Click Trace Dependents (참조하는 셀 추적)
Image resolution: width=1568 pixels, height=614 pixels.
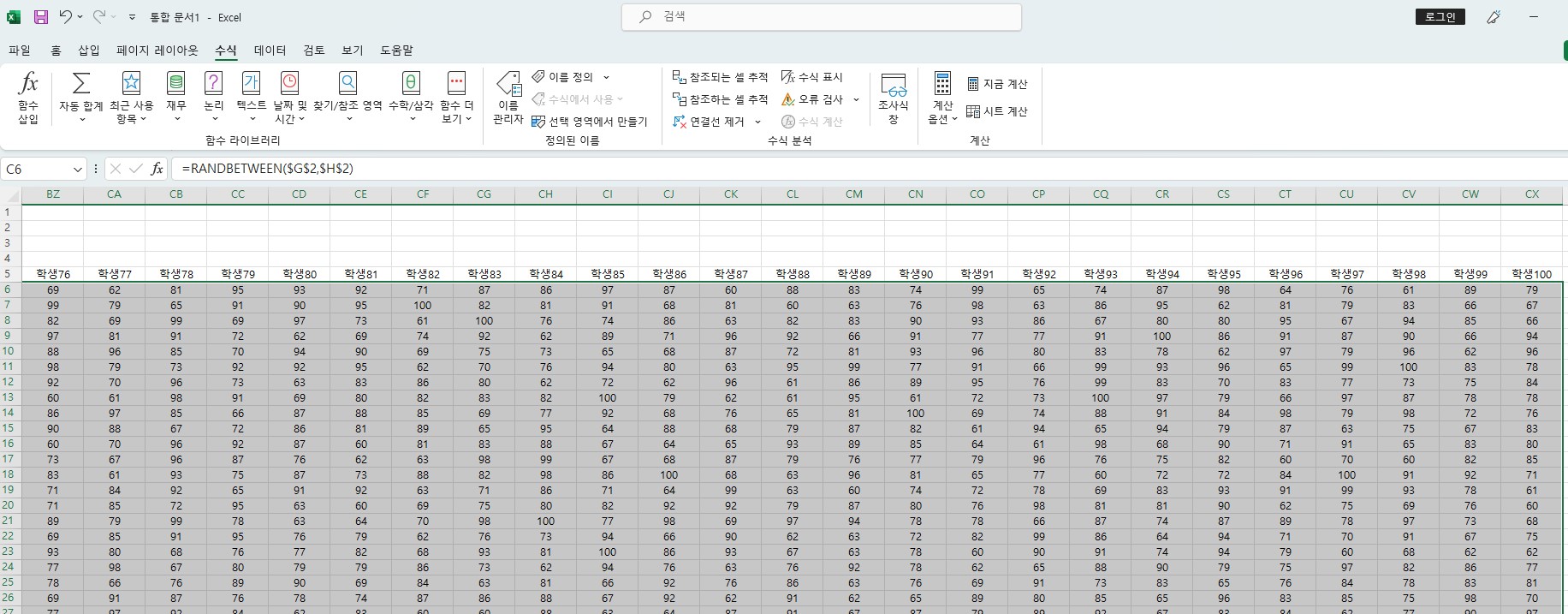pos(721,99)
